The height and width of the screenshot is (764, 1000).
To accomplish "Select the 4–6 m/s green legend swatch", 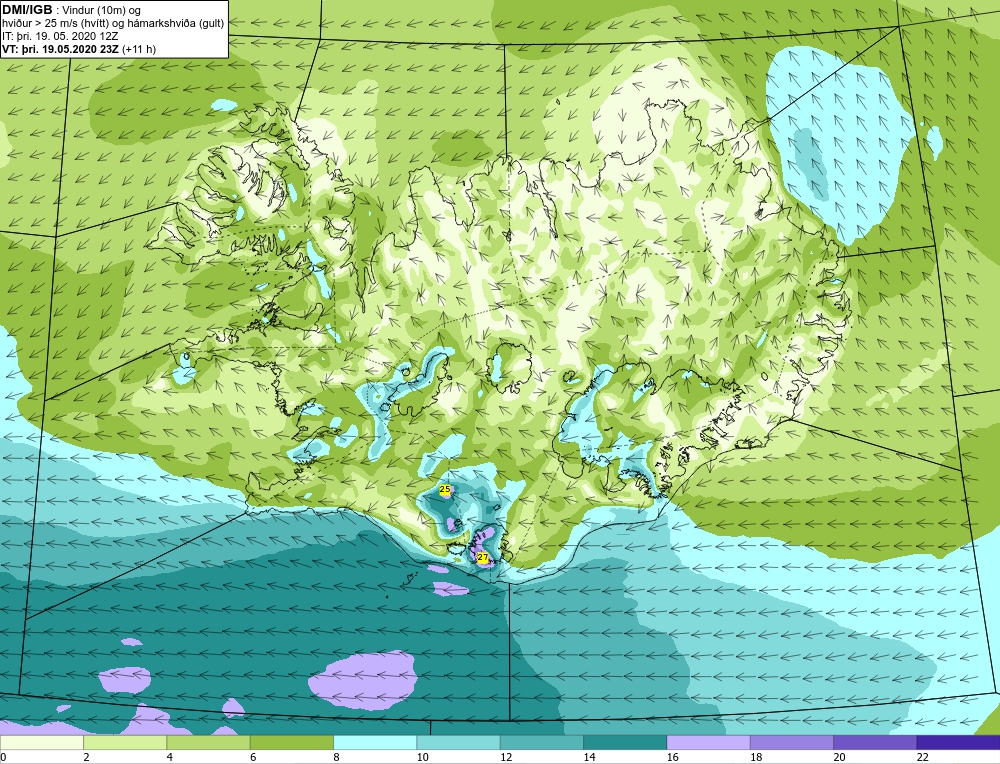I will coord(209,743).
